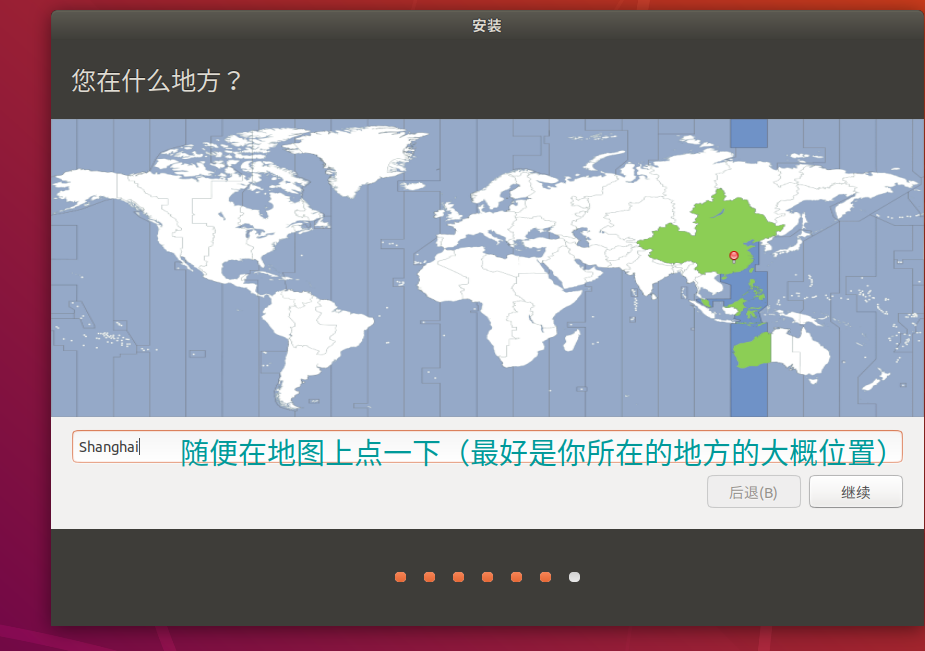The image size is (925, 651).
Task: Click the last white progress dot
Action: (x=574, y=577)
